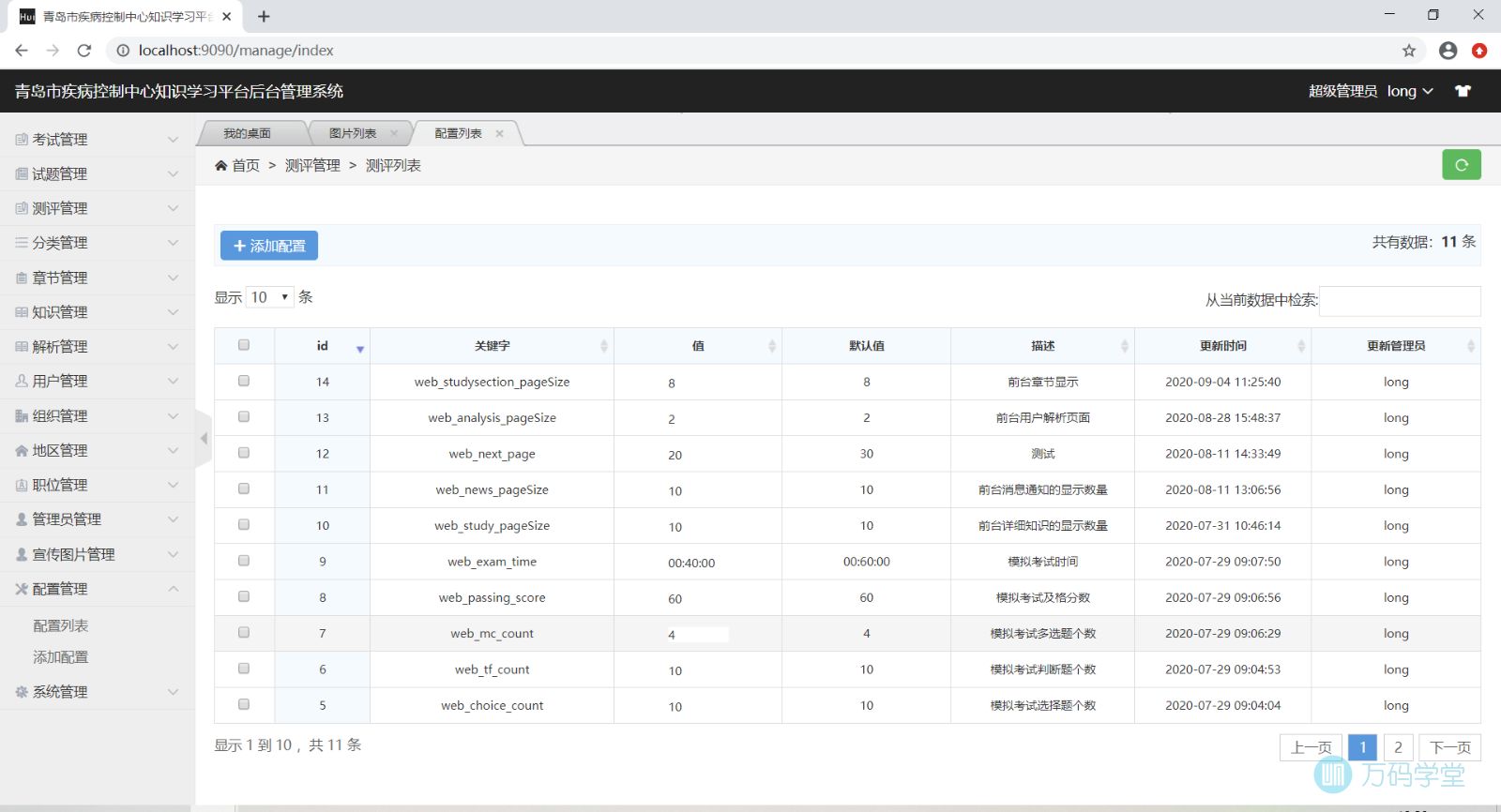Go to 下一页 next page
Screen dimensions: 1501x812
(x=1449, y=747)
